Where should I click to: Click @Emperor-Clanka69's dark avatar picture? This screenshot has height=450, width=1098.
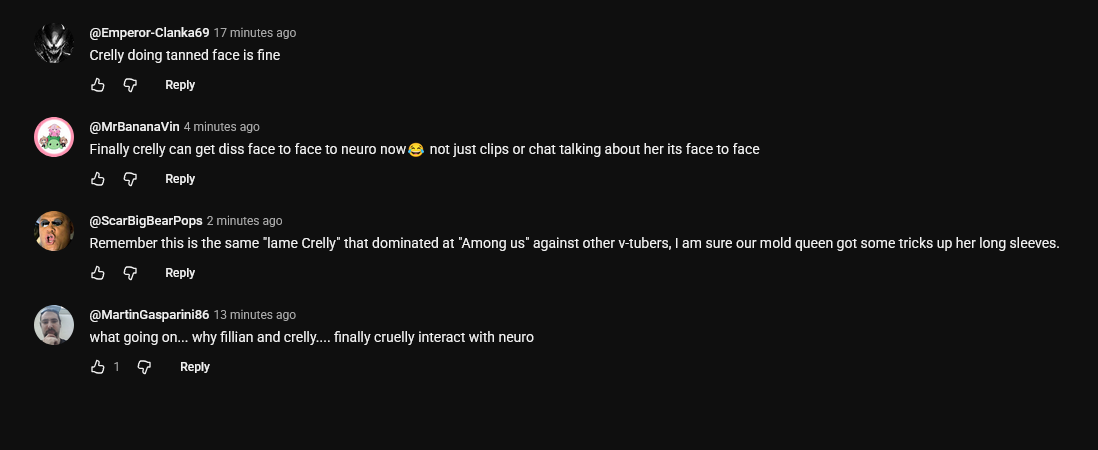pos(54,43)
